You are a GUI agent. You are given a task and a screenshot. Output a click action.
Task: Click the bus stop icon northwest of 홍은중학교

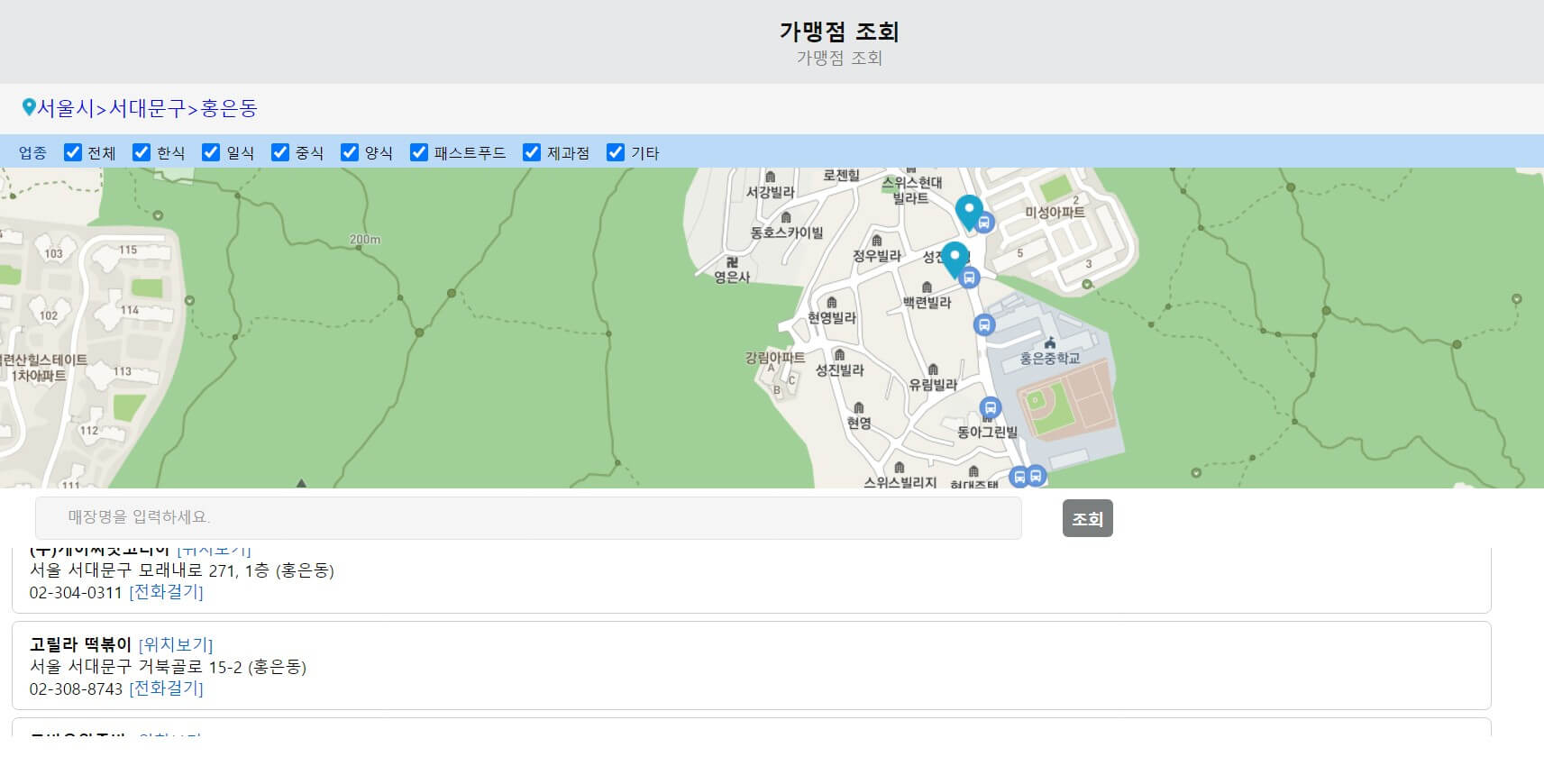pos(984,324)
